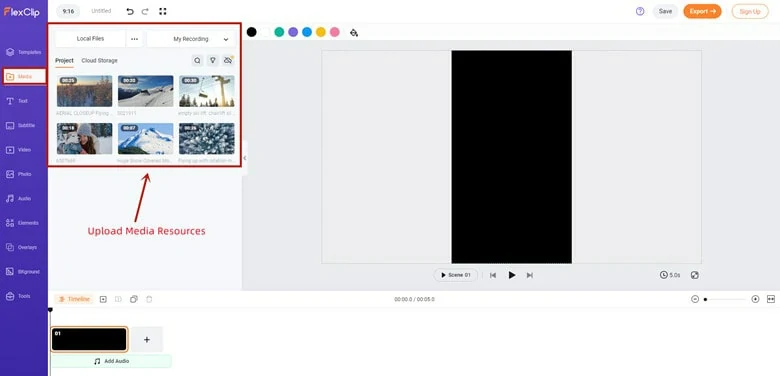Search media with magnifier icon

tap(197, 60)
